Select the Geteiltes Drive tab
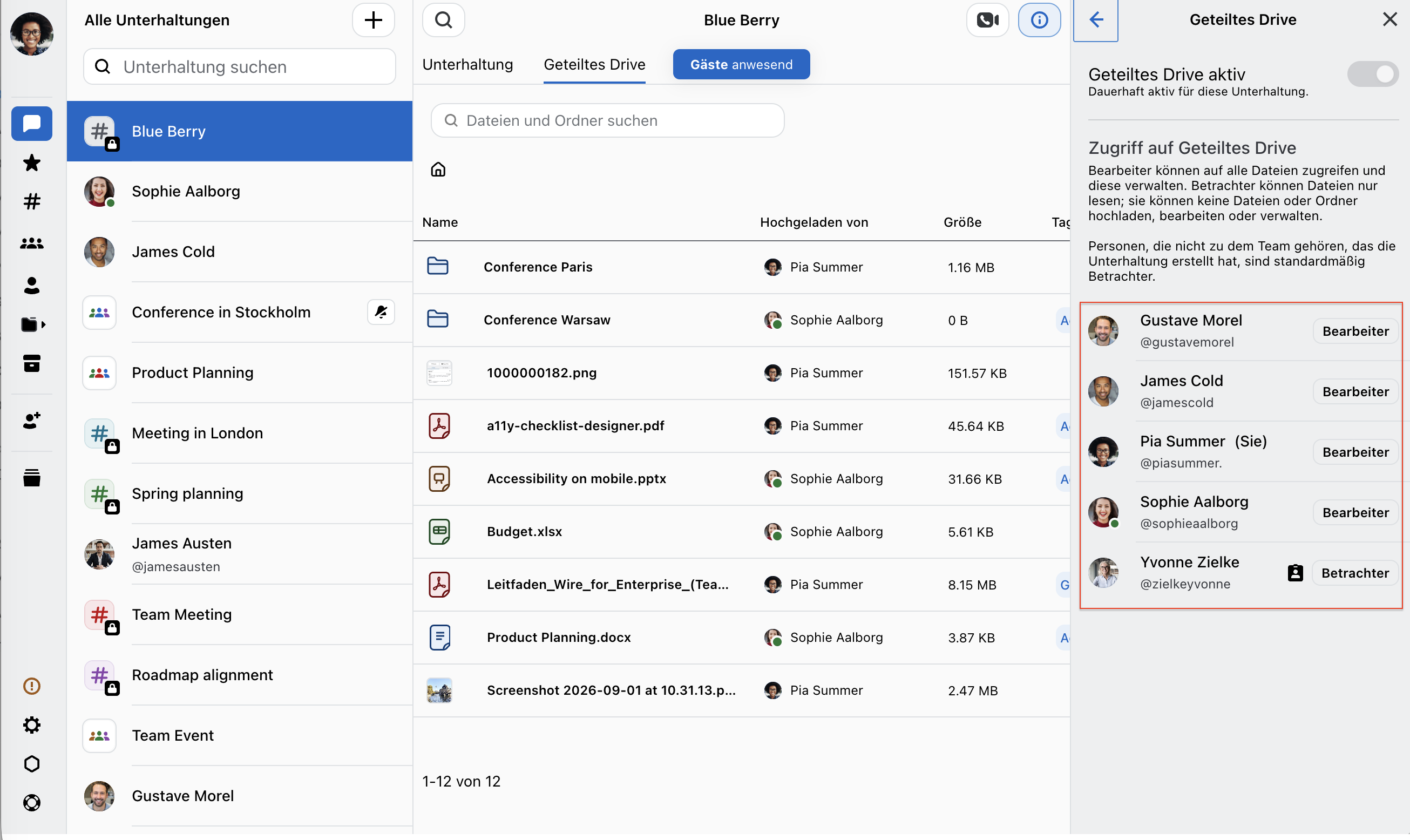Screen dimensions: 1410x840 (594, 65)
